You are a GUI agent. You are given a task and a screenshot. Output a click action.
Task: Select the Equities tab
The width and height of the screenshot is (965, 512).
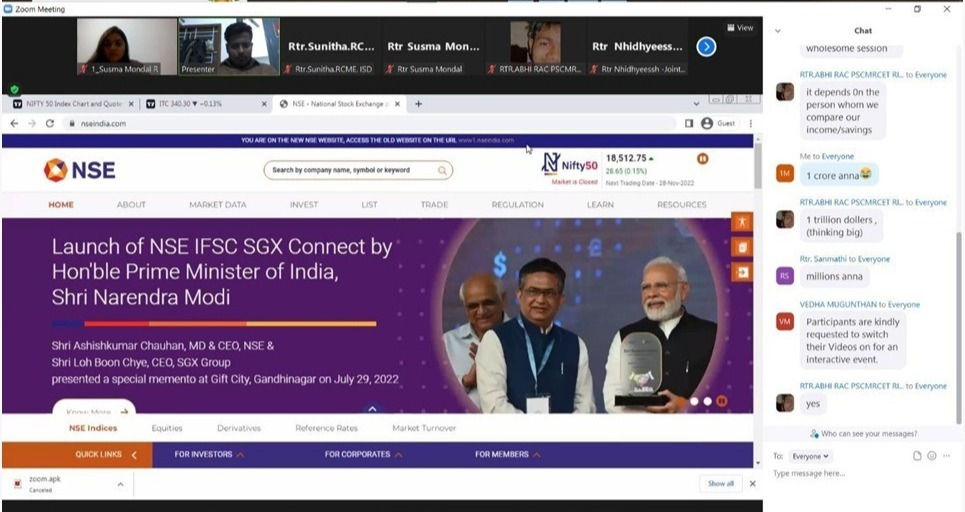pos(167,428)
